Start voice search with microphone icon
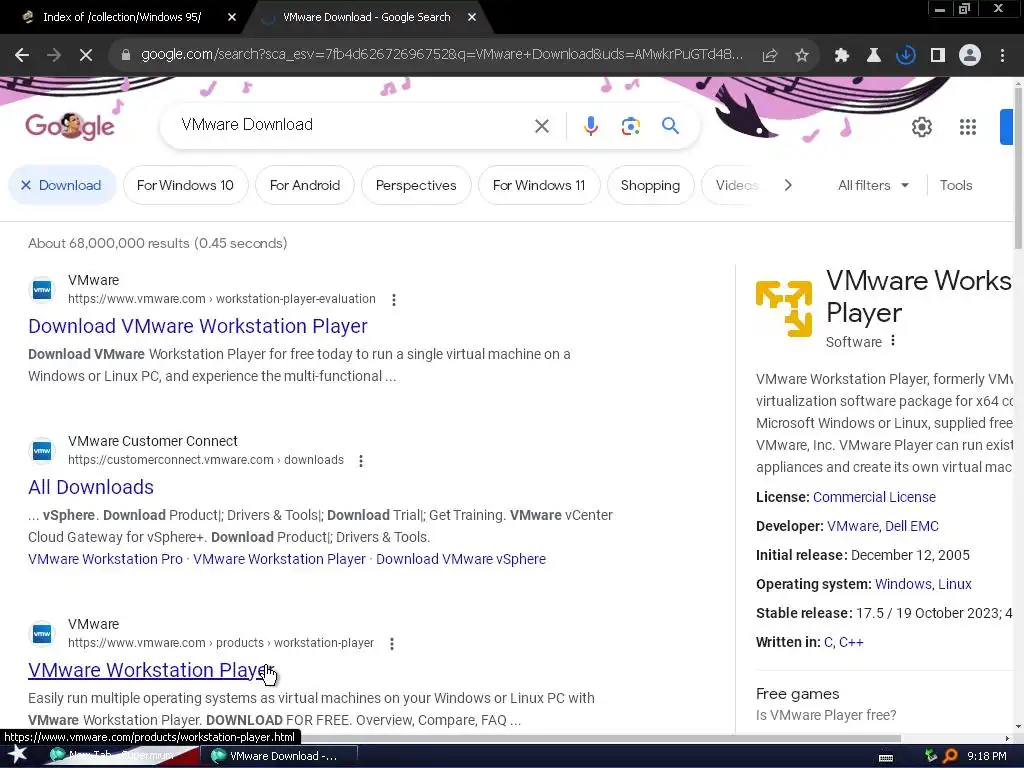The image size is (1024, 768). [590, 125]
